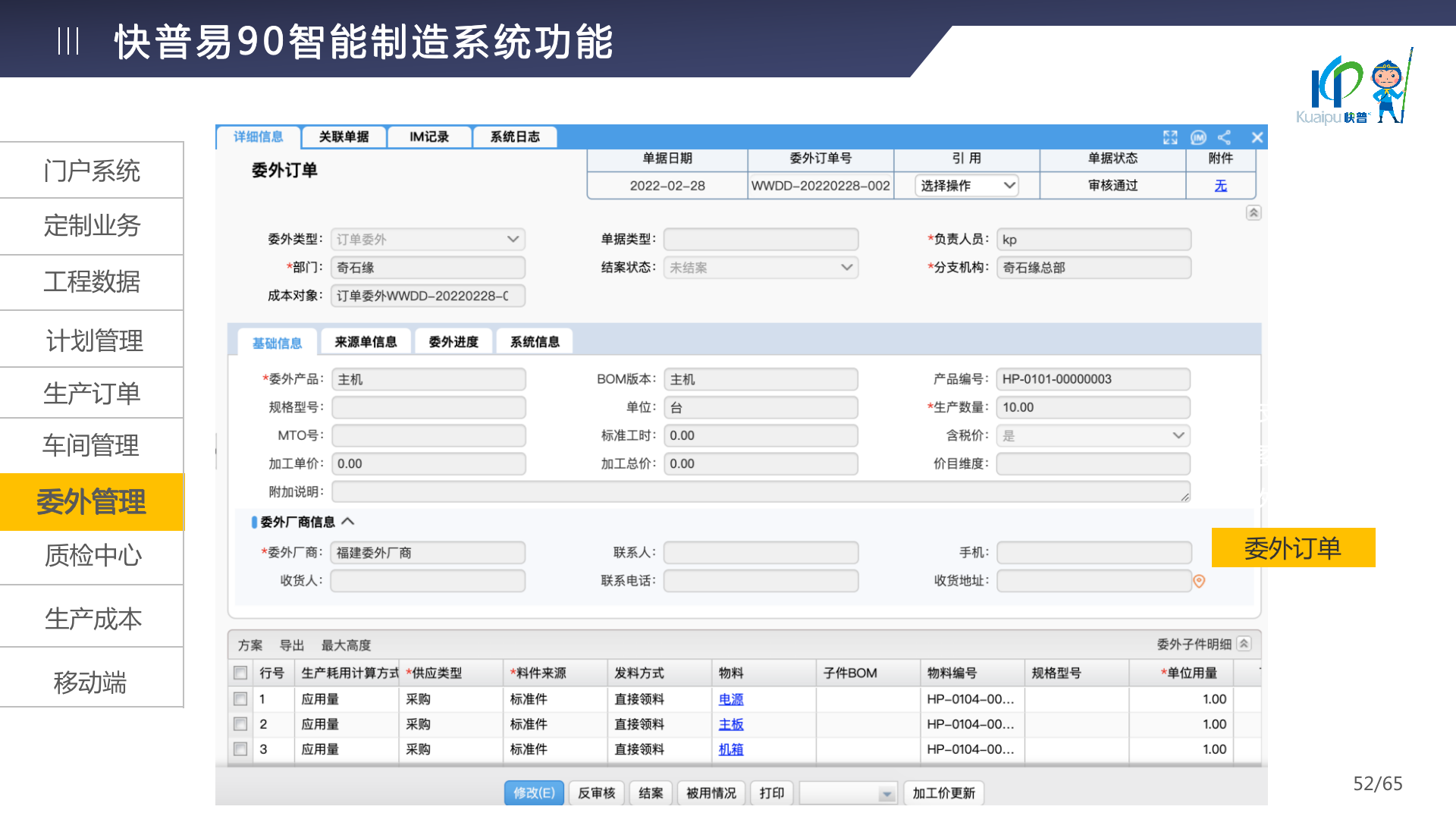
Task: Close the 委外订单 window
Action: [1257, 137]
